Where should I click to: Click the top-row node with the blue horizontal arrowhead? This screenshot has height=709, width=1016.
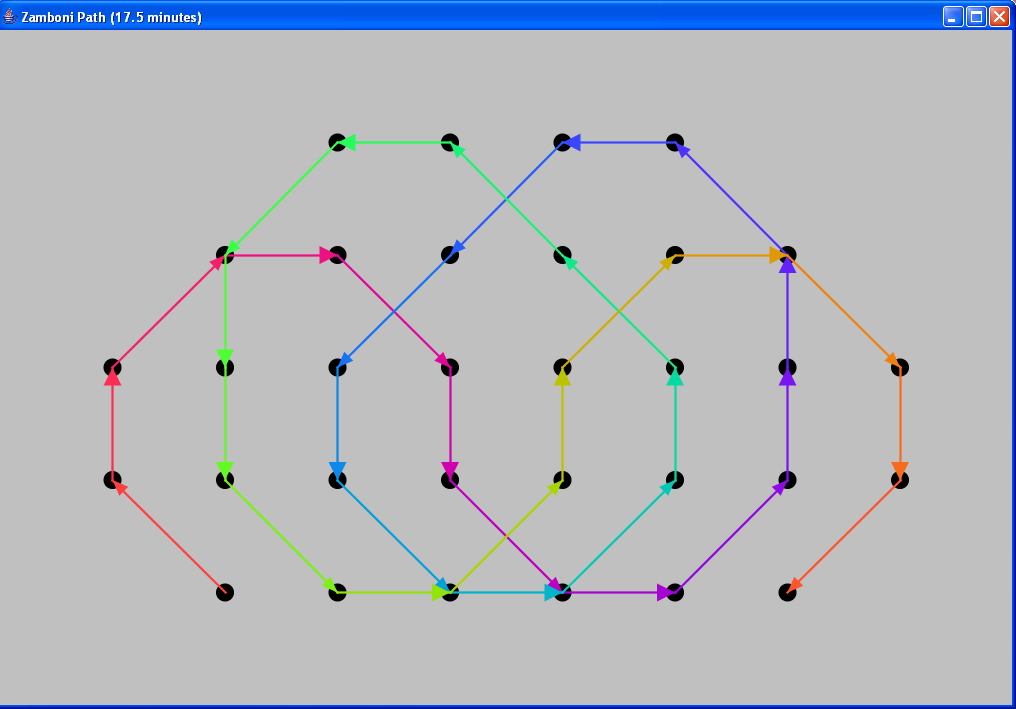pyautogui.click(x=563, y=142)
